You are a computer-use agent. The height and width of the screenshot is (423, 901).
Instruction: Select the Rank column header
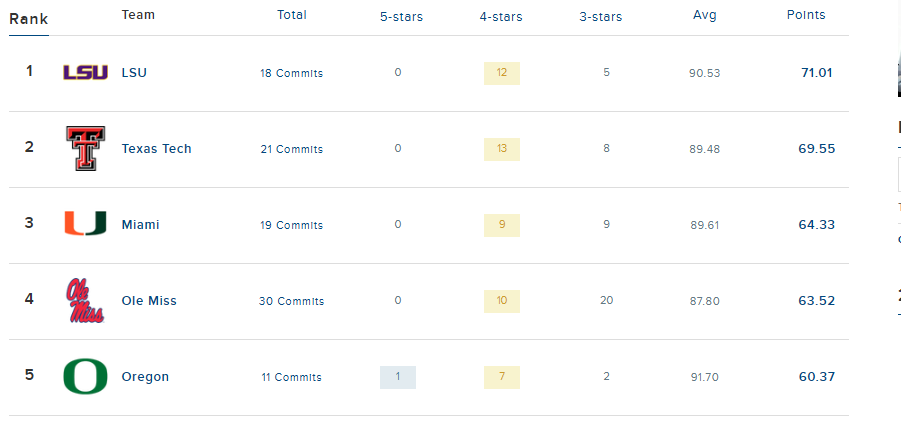click(x=28, y=19)
